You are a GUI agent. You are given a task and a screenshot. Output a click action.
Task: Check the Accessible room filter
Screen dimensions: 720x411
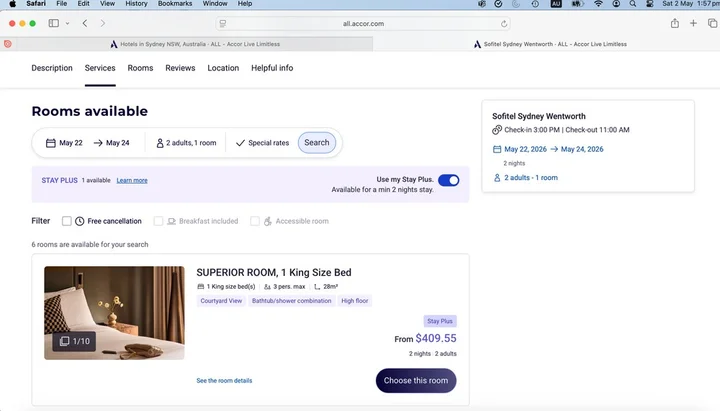[x=255, y=221]
